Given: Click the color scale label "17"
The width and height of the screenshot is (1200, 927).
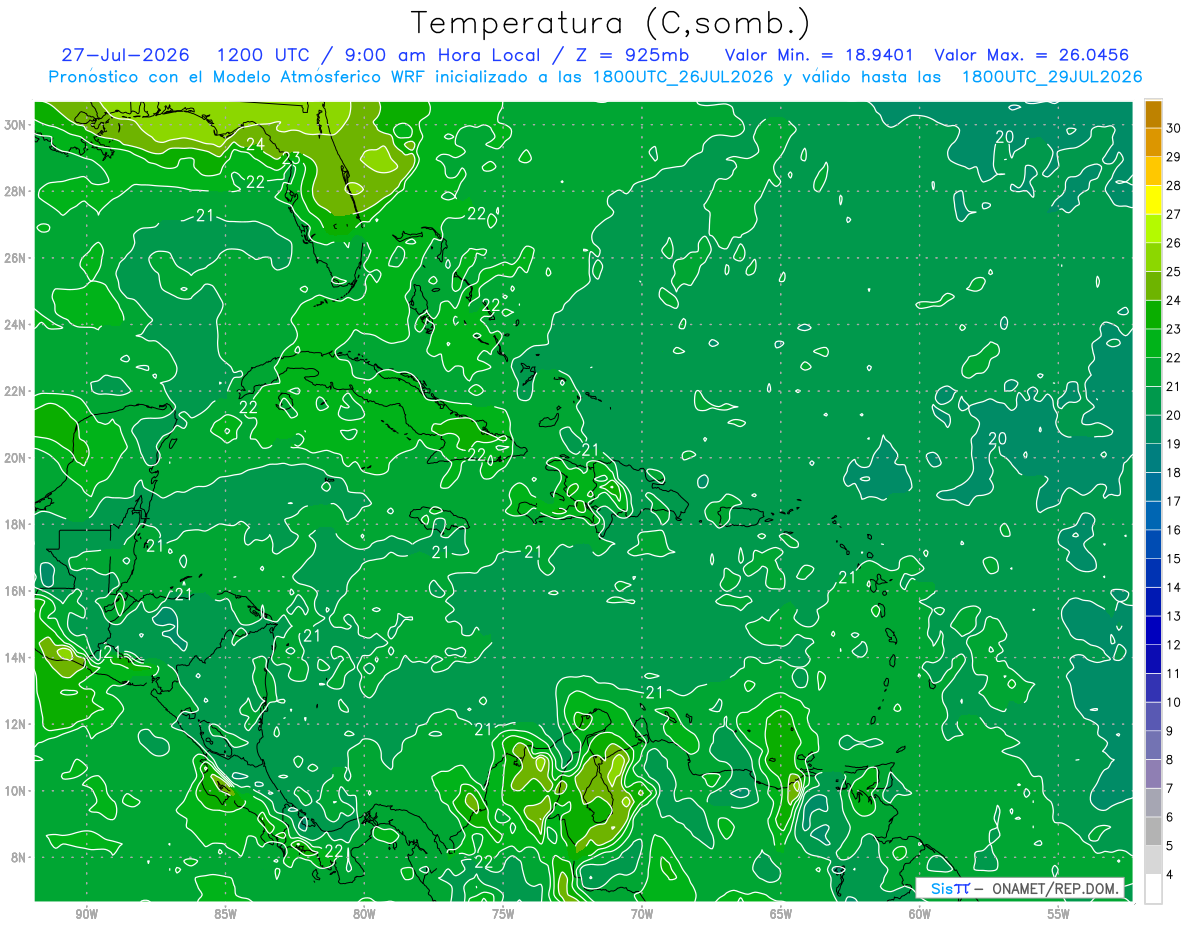Looking at the screenshot, I should pyautogui.click(x=1174, y=501).
